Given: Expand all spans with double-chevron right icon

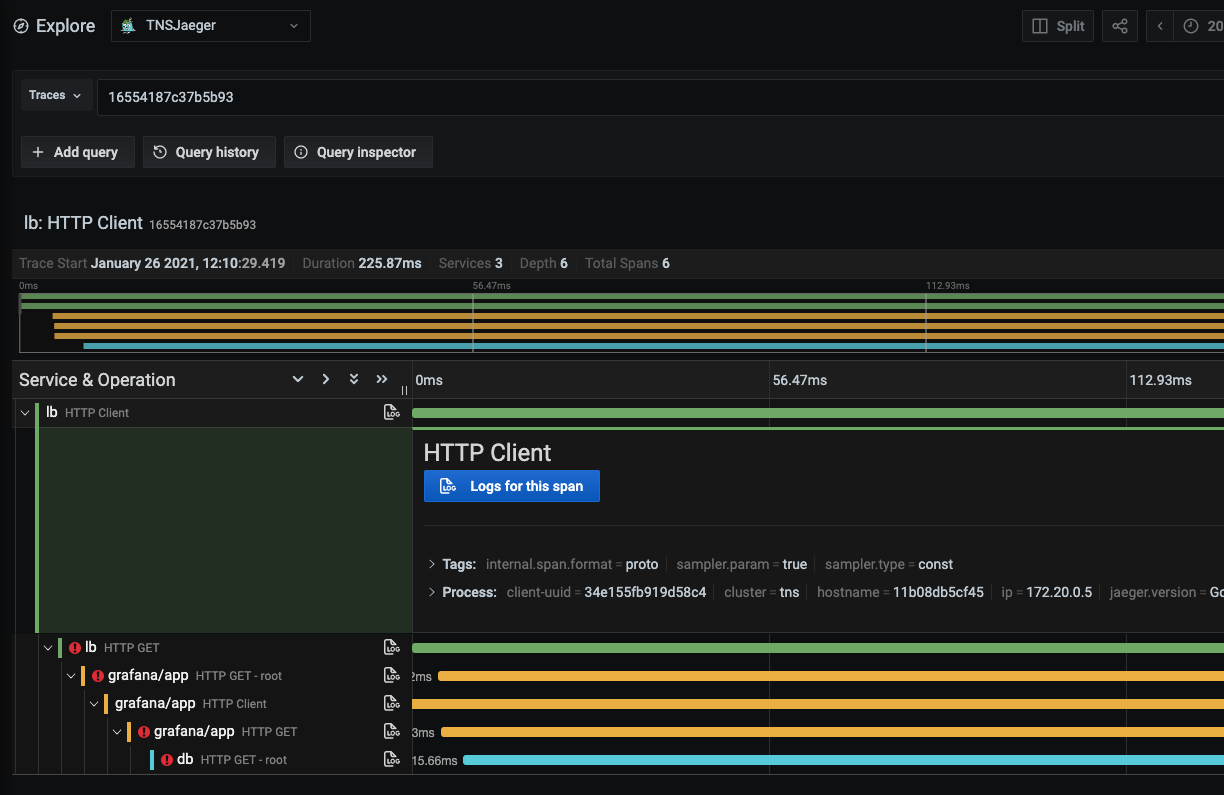Looking at the screenshot, I should tap(381, 379).
